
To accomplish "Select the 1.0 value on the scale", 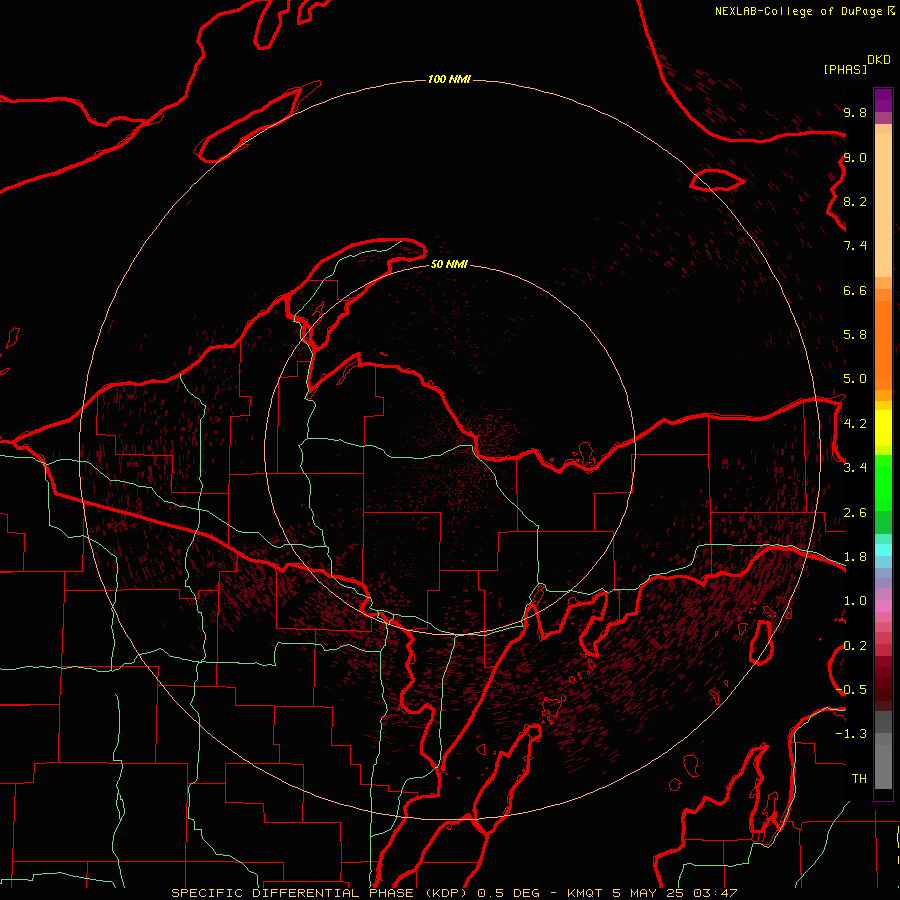I will pyautogui.click(x=855, y=601).
